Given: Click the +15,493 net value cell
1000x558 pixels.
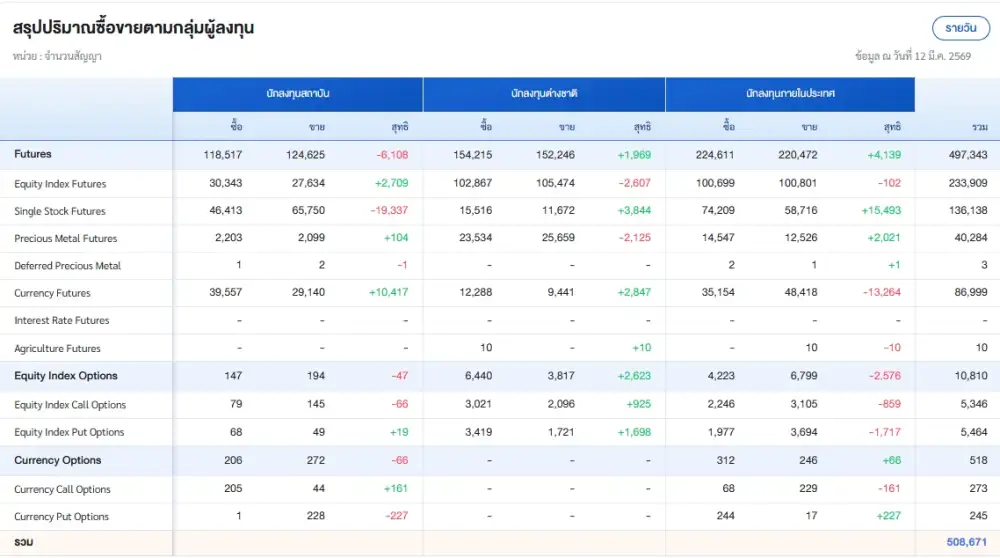Looking at the screenshot, I should point(880,211).
